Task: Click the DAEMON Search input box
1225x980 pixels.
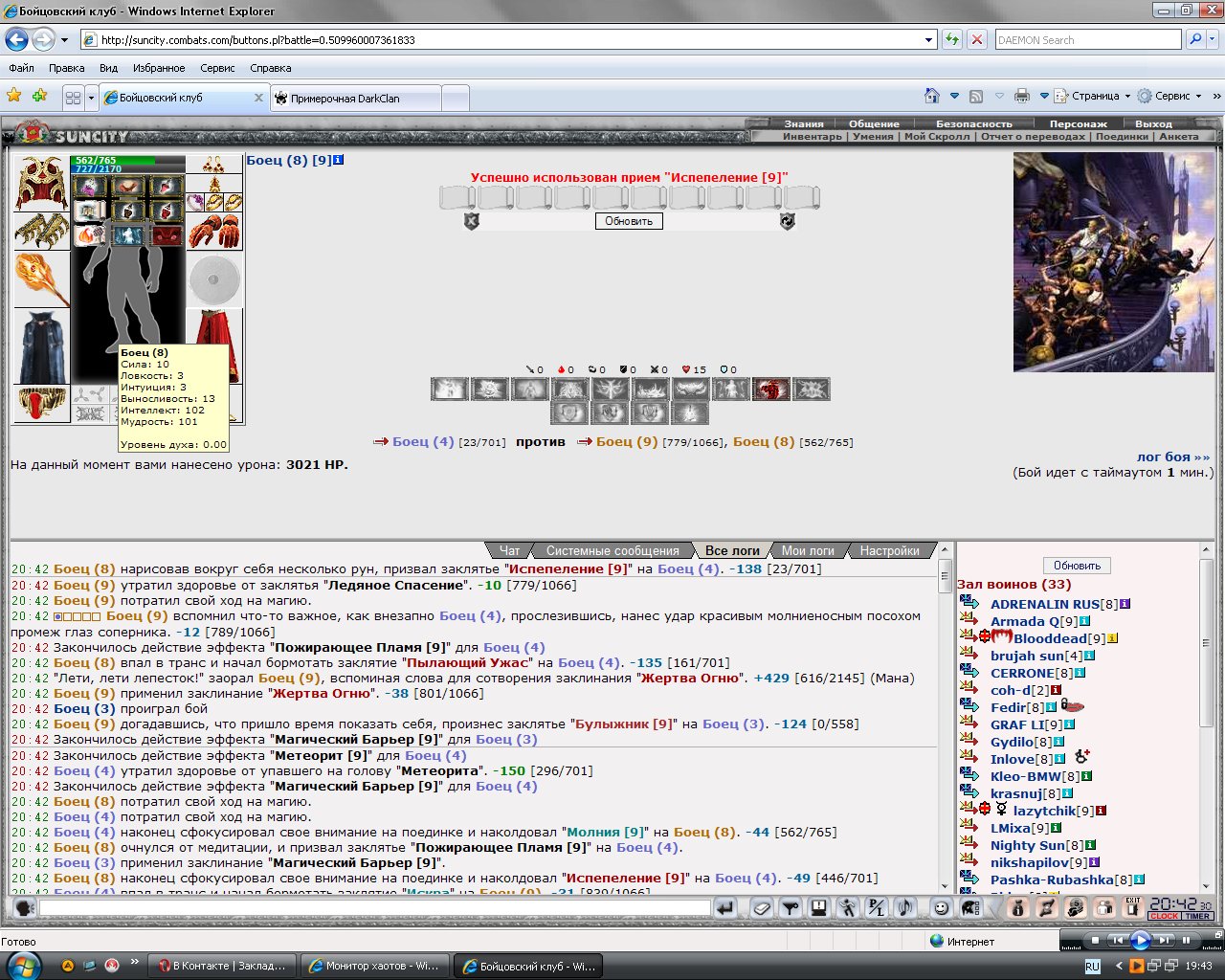Action: pos(1088,40)
